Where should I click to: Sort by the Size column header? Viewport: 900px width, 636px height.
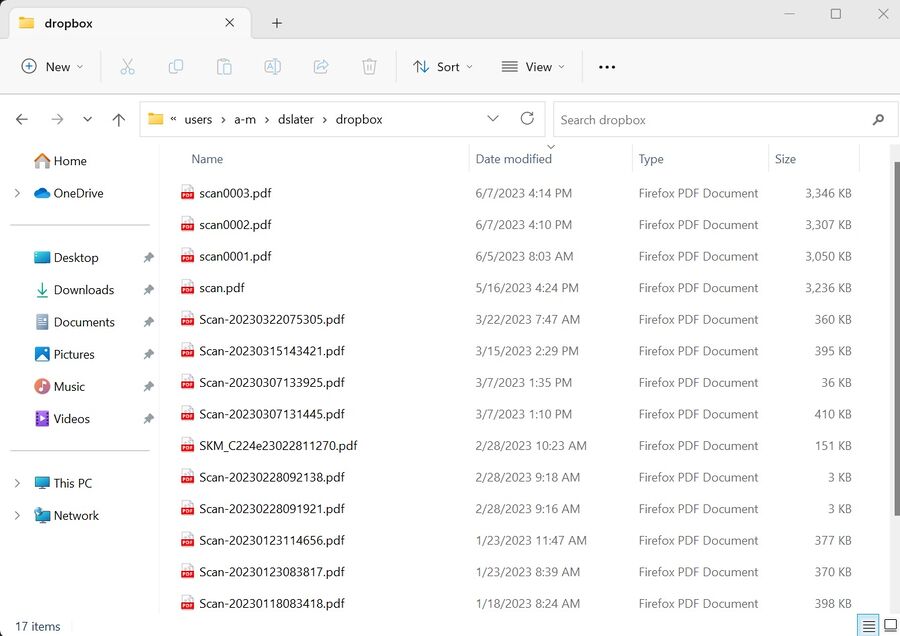(785, 159)
